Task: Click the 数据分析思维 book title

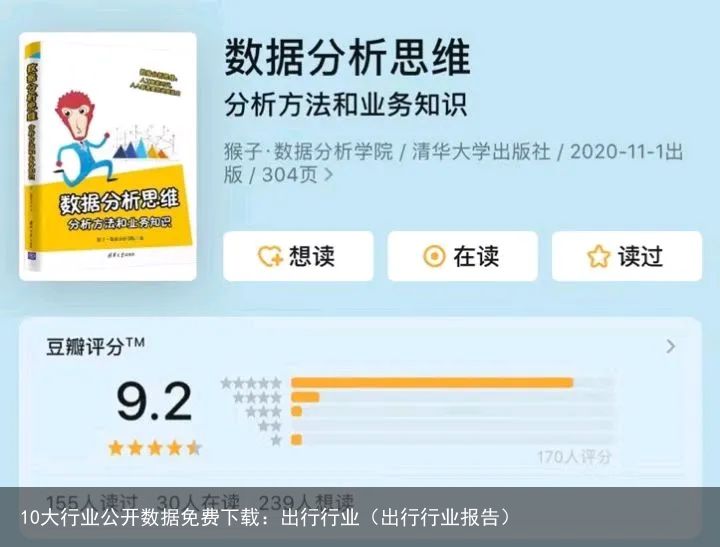Action: pos(348,58)
